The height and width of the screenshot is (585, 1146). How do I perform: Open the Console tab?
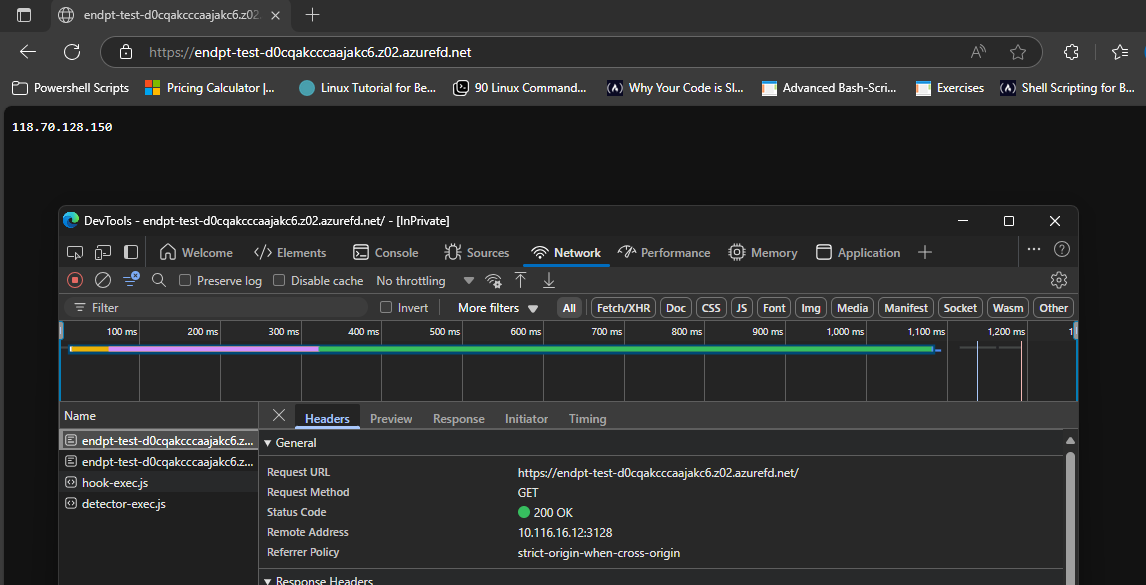[385, 252]
